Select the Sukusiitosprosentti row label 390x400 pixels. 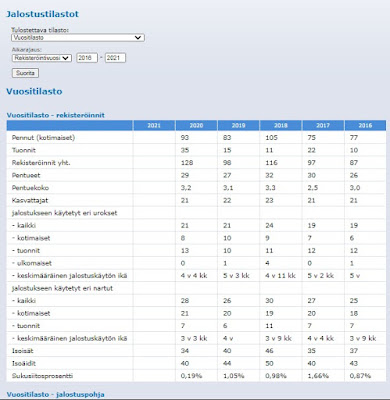pos(42,376)
